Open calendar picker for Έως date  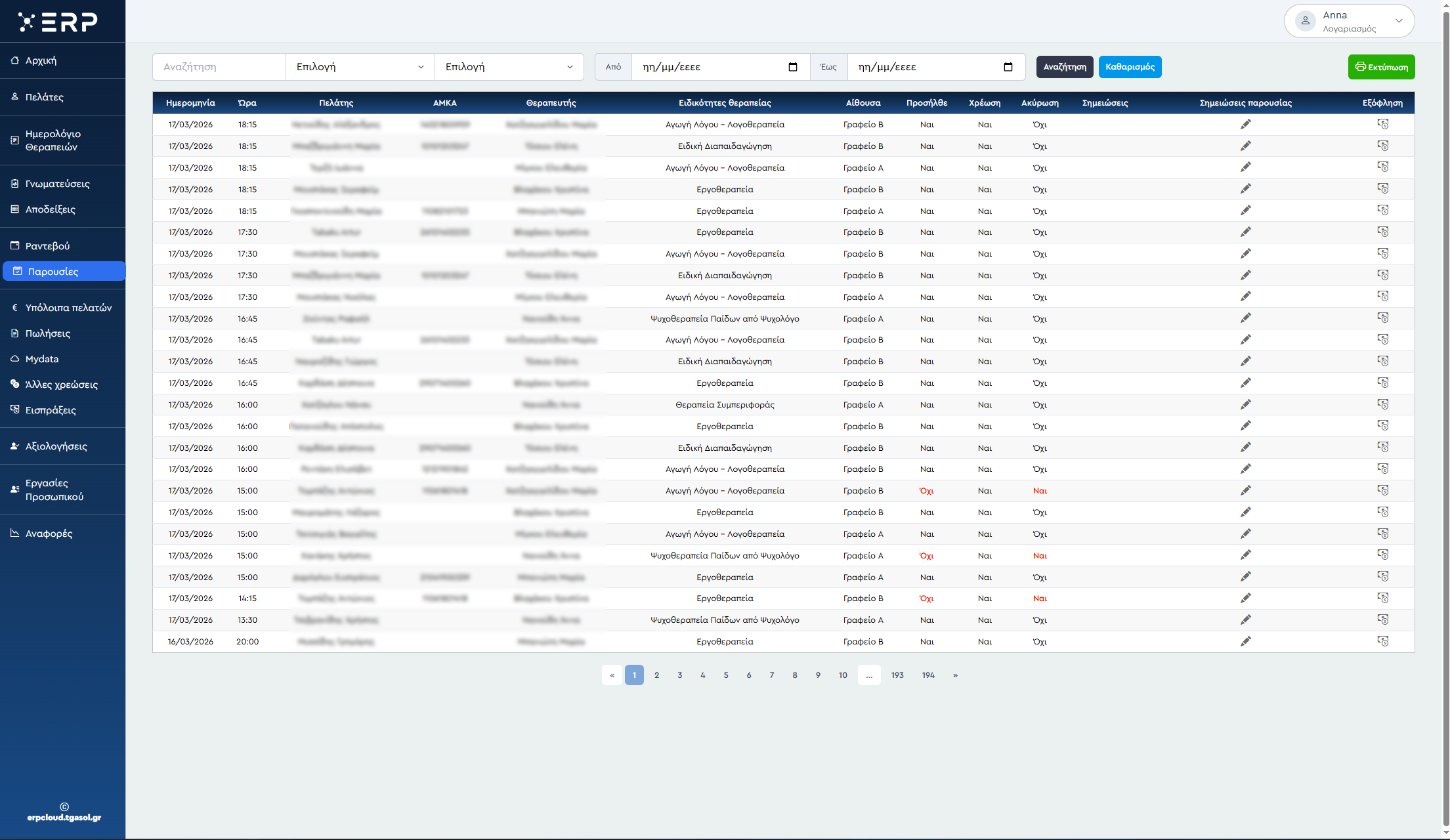(1009, 67)
